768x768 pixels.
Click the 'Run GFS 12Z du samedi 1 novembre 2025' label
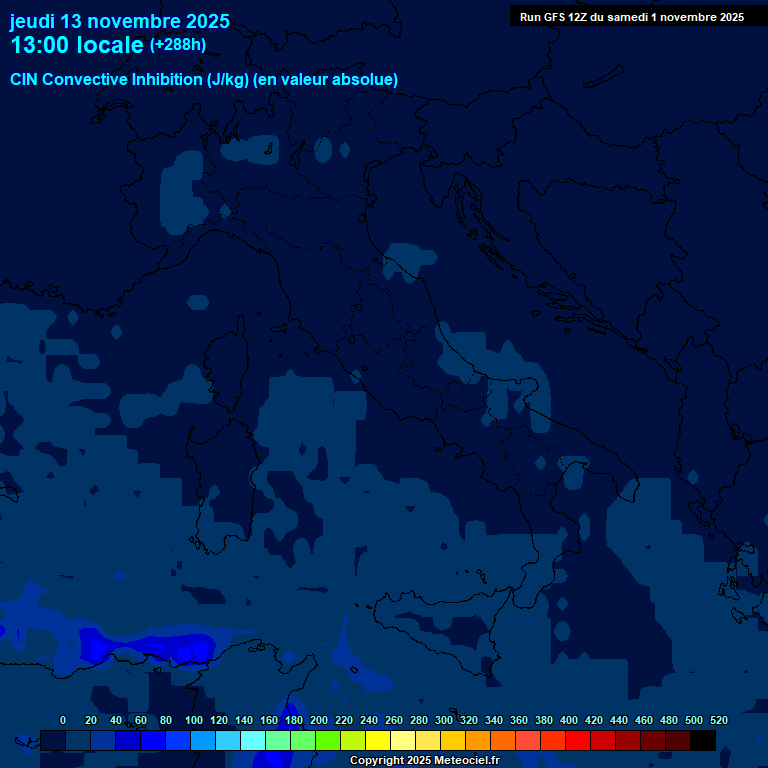tap(632, 17)
